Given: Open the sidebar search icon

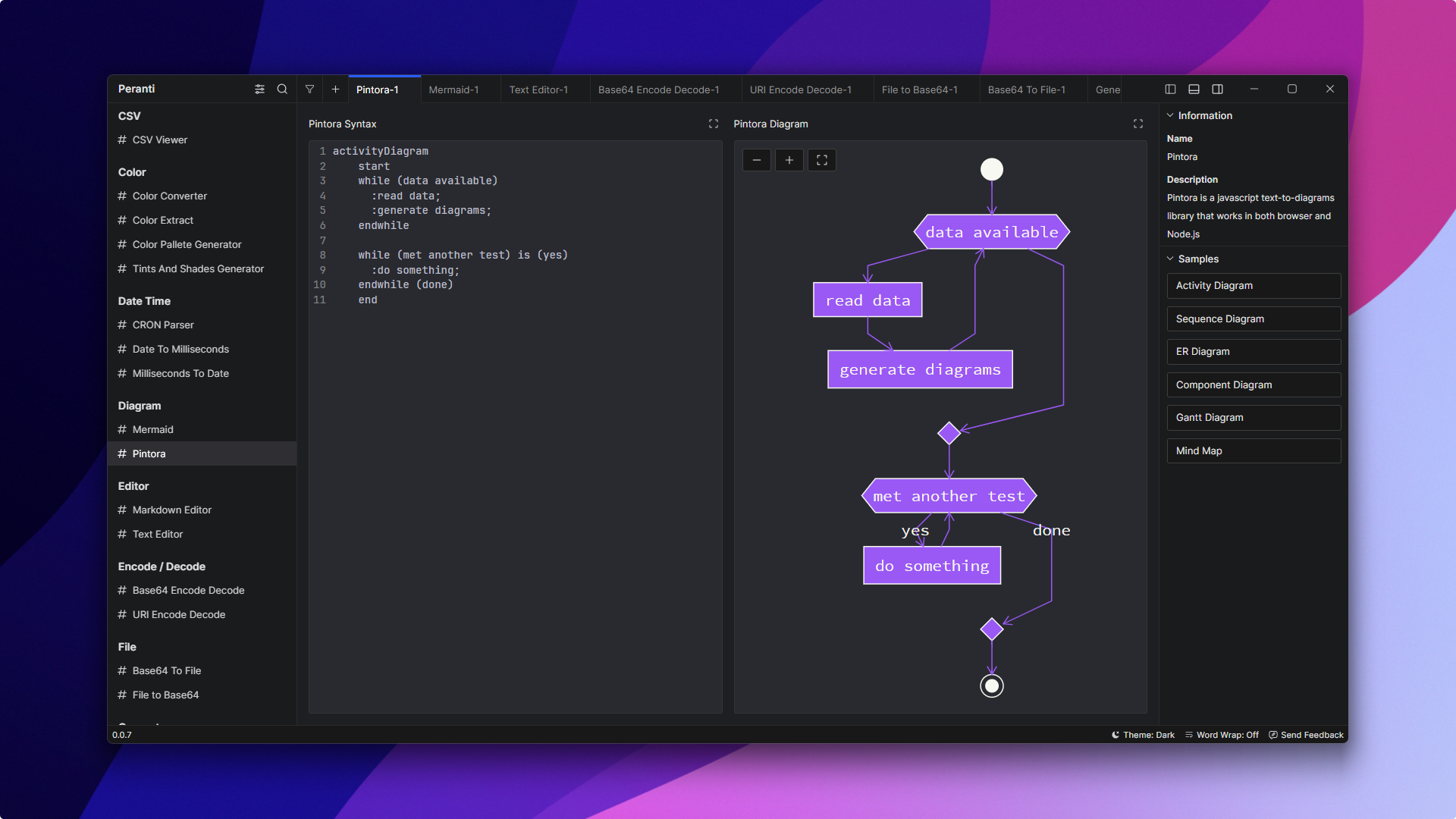Looking at the screenshot, I should click(282, 89).
